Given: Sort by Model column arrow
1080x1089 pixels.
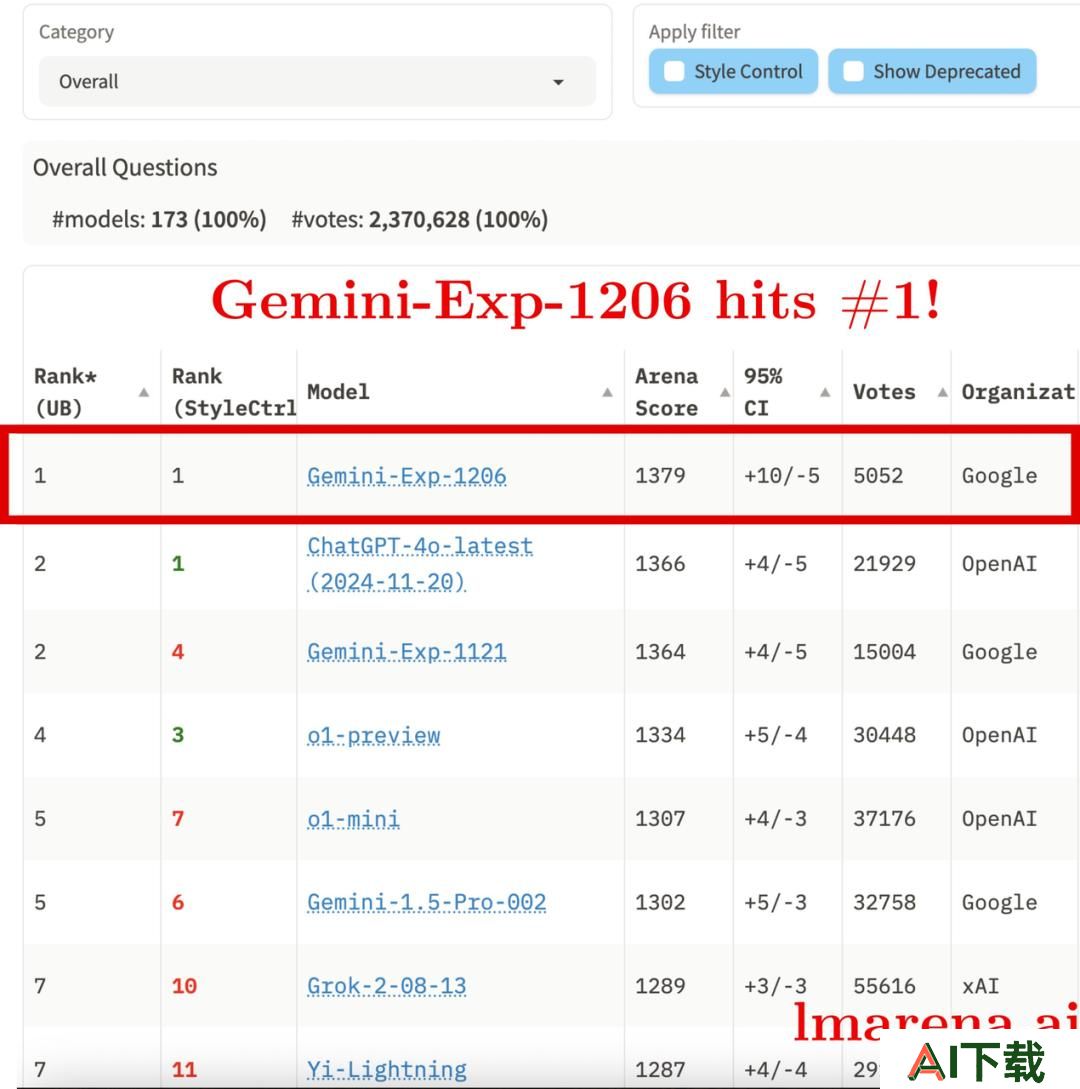Looking at the screenshot, I should (x=607, y=392).
